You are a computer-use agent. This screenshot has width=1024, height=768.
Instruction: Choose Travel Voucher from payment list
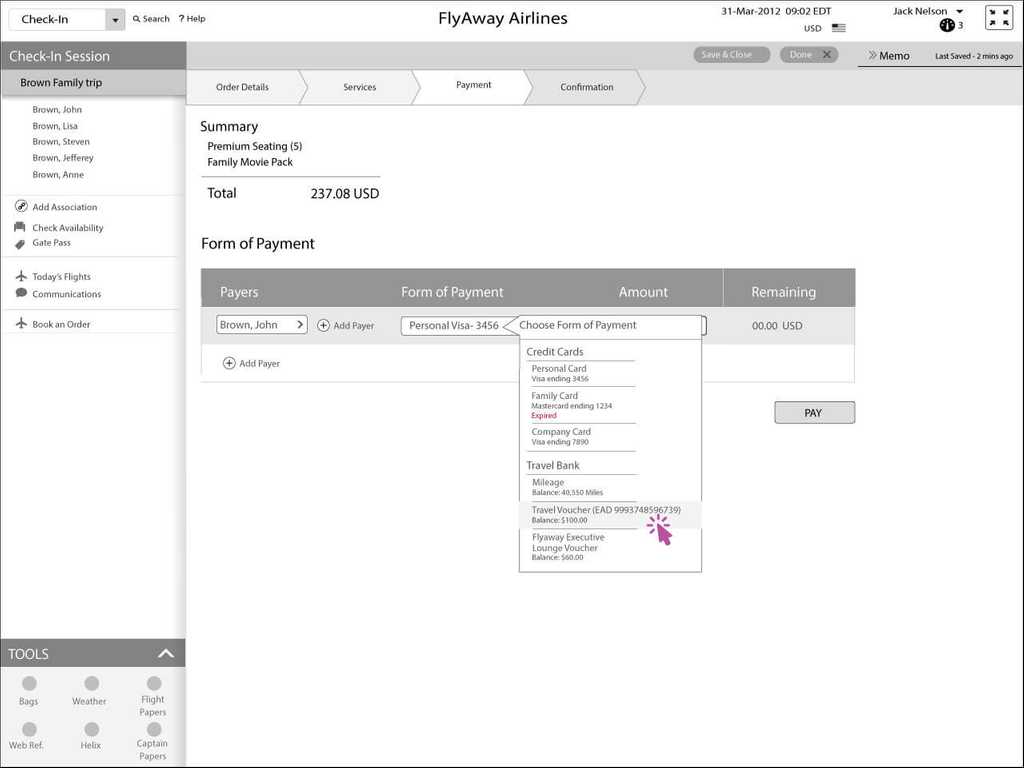click(605, 514)
